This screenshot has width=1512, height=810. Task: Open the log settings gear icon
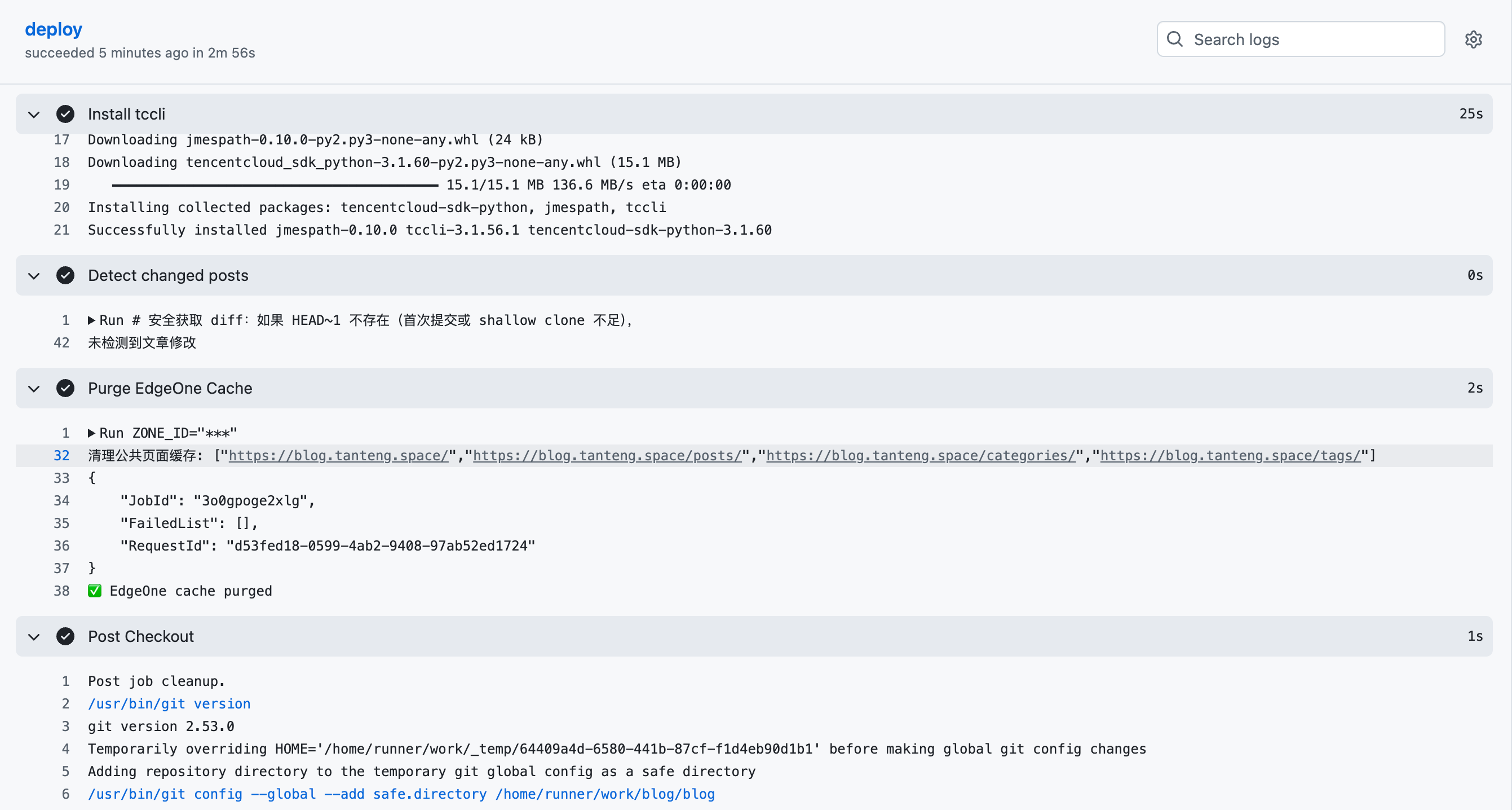(x=1473, y=39)
